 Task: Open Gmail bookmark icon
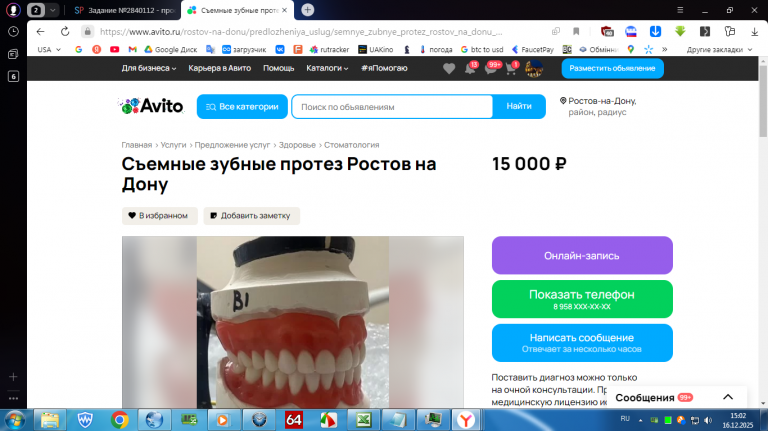[x=132, y=49]
